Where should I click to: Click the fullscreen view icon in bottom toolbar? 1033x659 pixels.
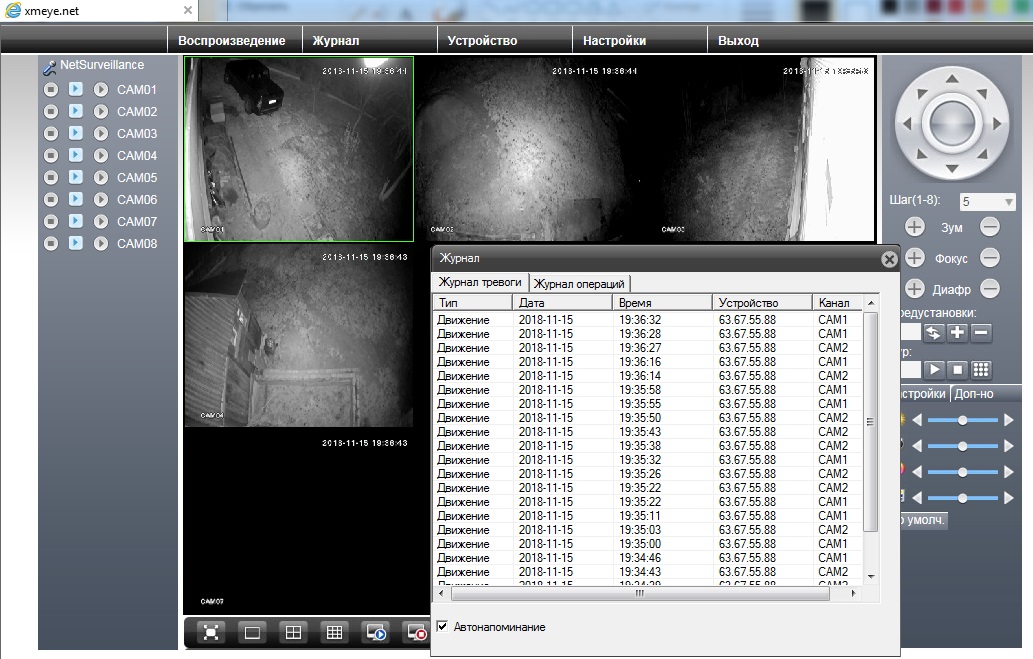coord(211,632)
